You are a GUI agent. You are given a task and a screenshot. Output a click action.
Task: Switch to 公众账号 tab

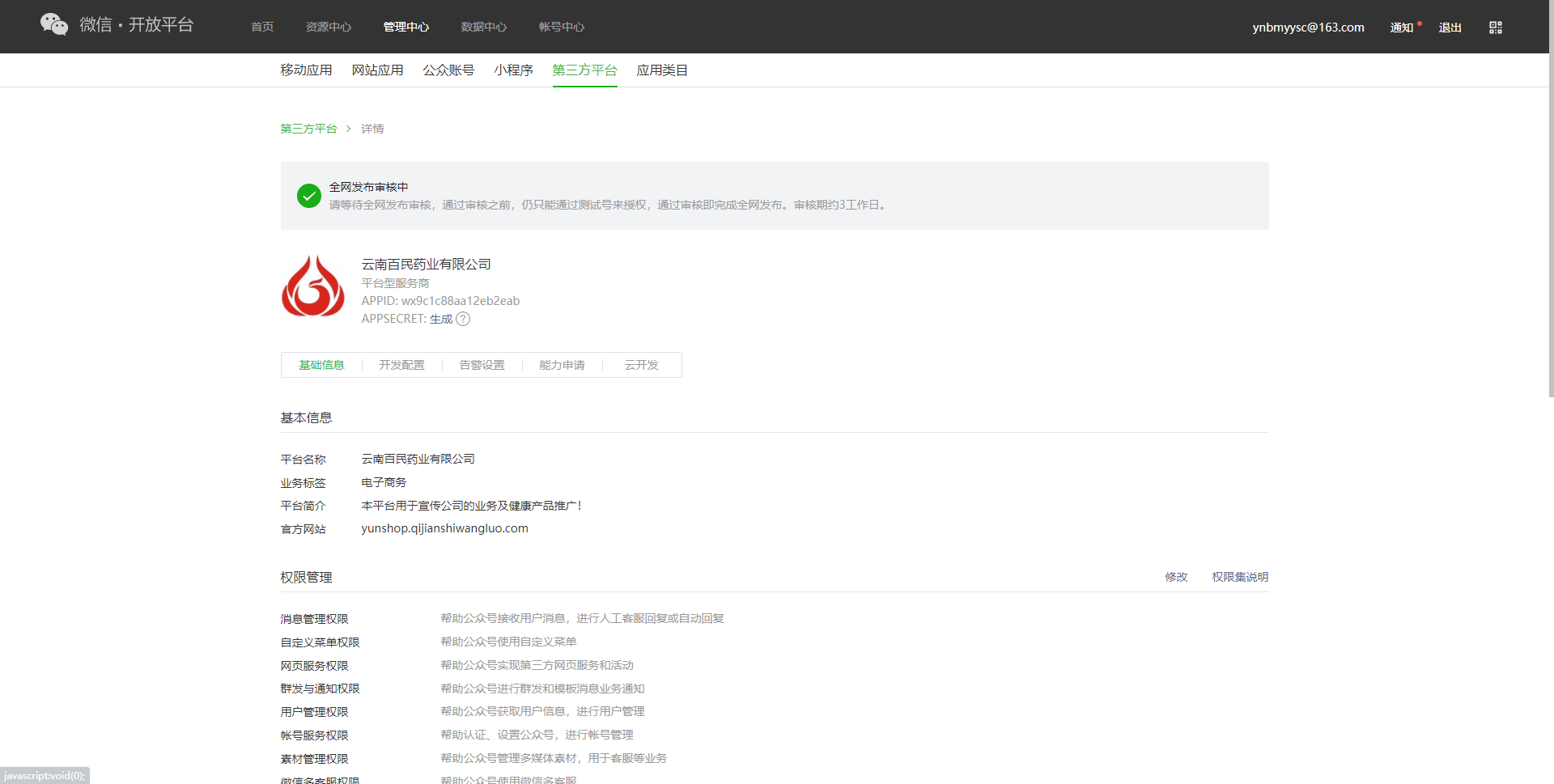448,70
